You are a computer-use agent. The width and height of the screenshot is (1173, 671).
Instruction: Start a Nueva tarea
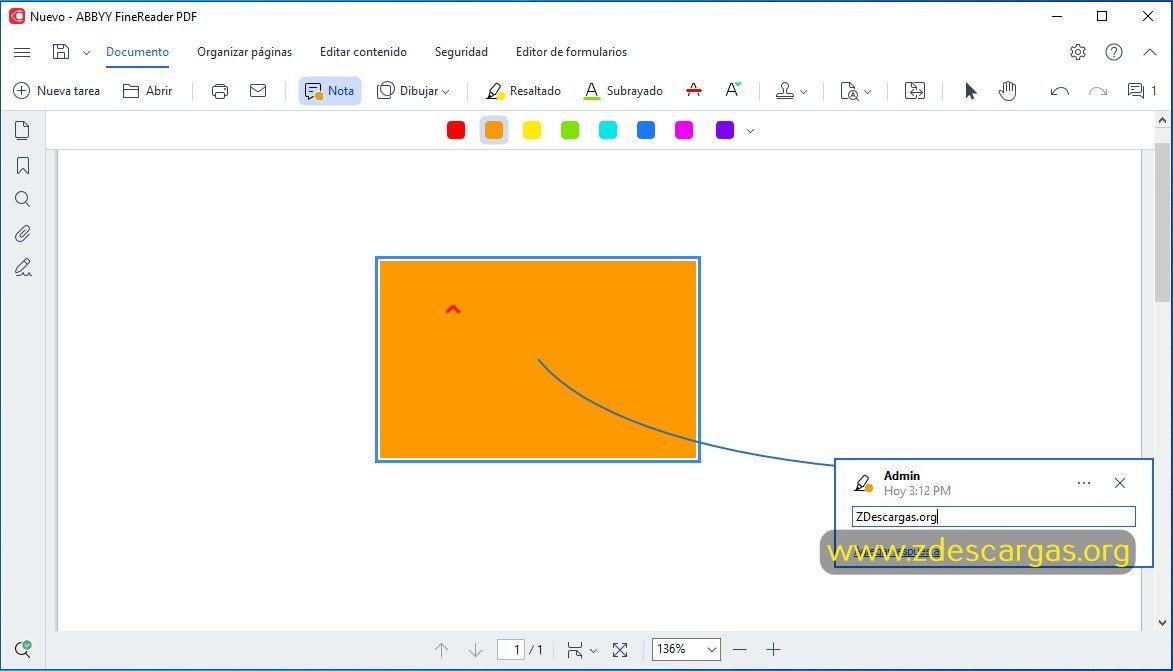pyautogui.click(x=57, y=91)
